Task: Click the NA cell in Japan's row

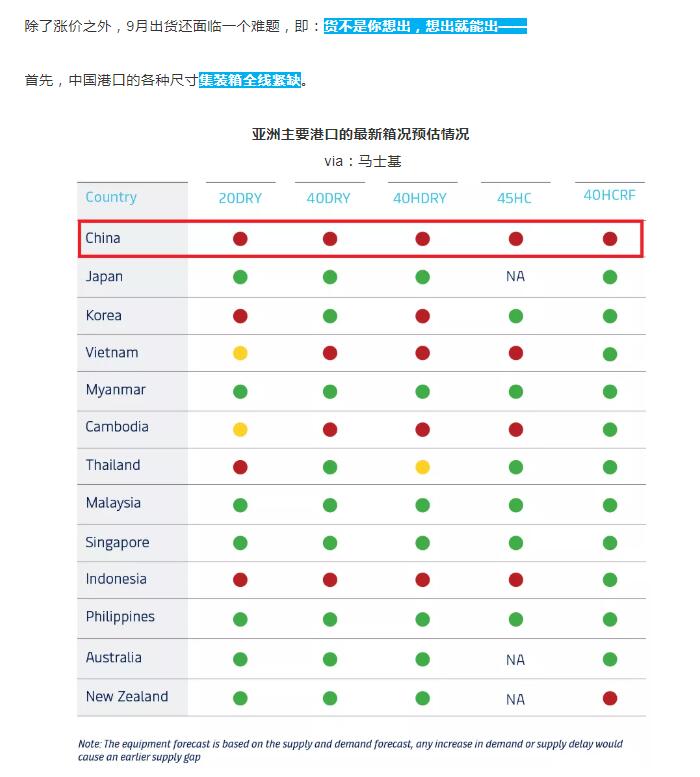Action: point(515,277)
